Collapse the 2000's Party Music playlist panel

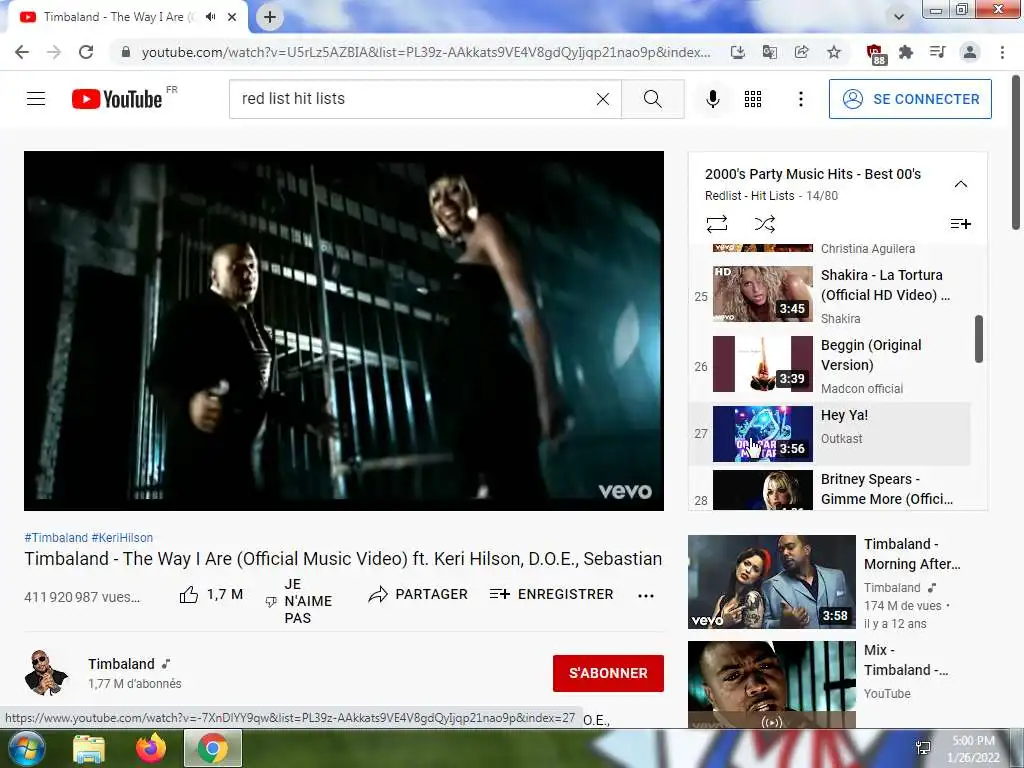pyautogui.click(x=961, y=184)
